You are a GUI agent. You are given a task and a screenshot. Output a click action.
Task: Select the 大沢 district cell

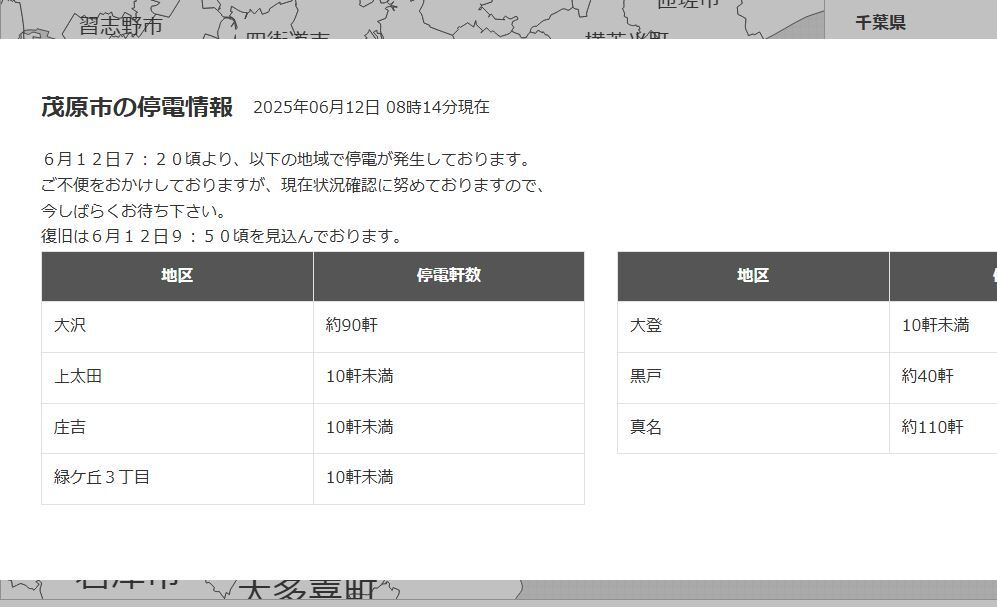pos(177,326)
